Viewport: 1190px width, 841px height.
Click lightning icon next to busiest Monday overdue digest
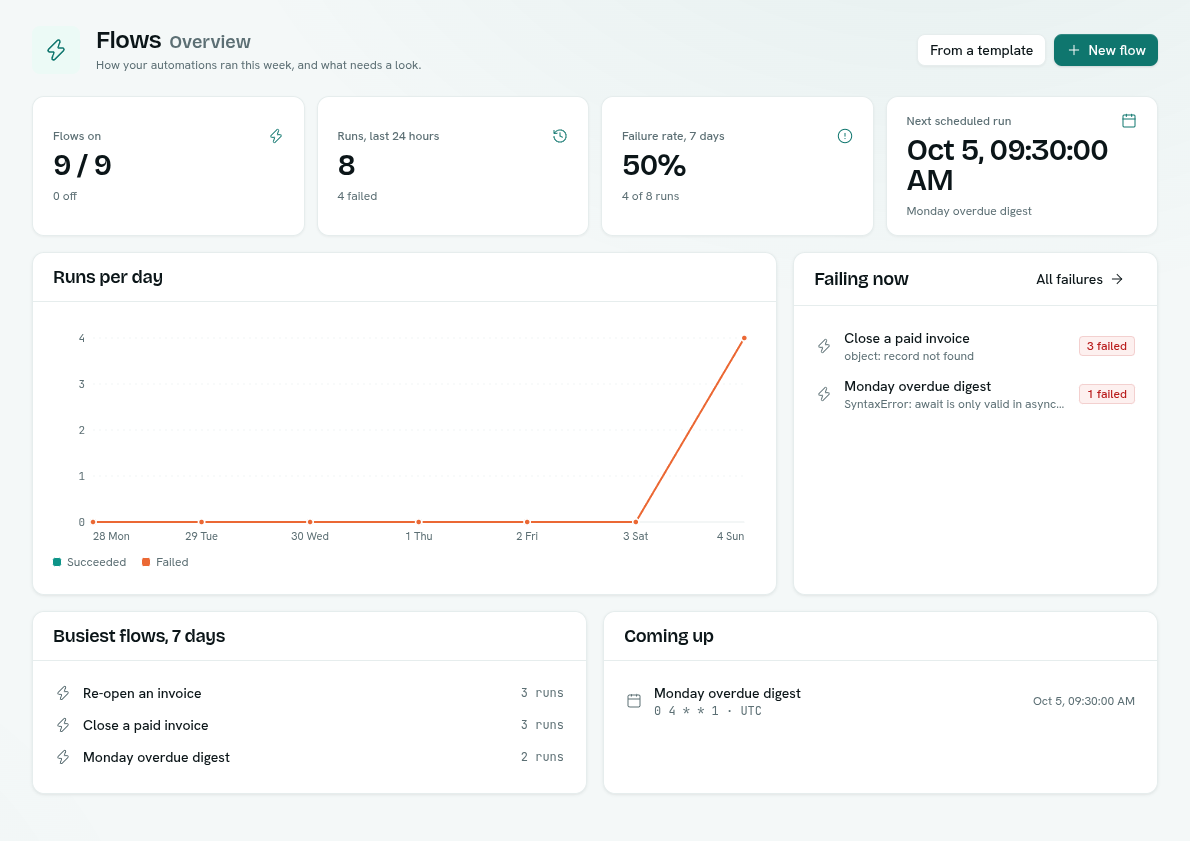63,757
